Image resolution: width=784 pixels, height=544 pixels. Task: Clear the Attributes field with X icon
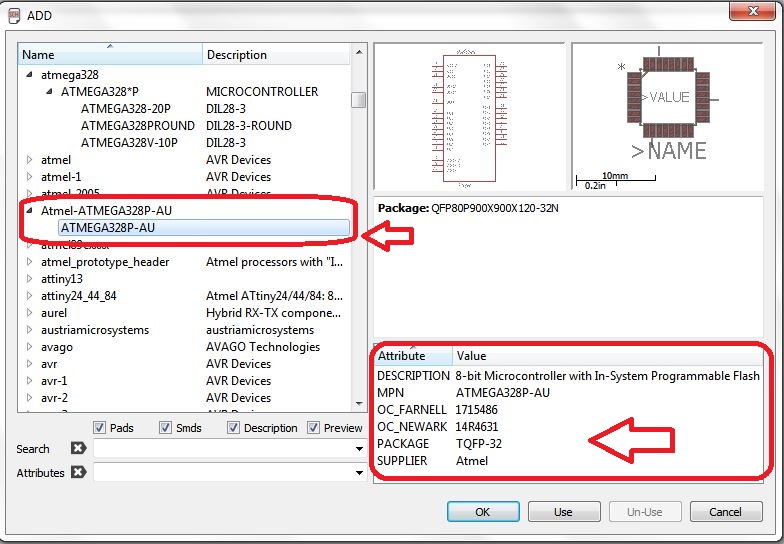click(x=78, y=472)
